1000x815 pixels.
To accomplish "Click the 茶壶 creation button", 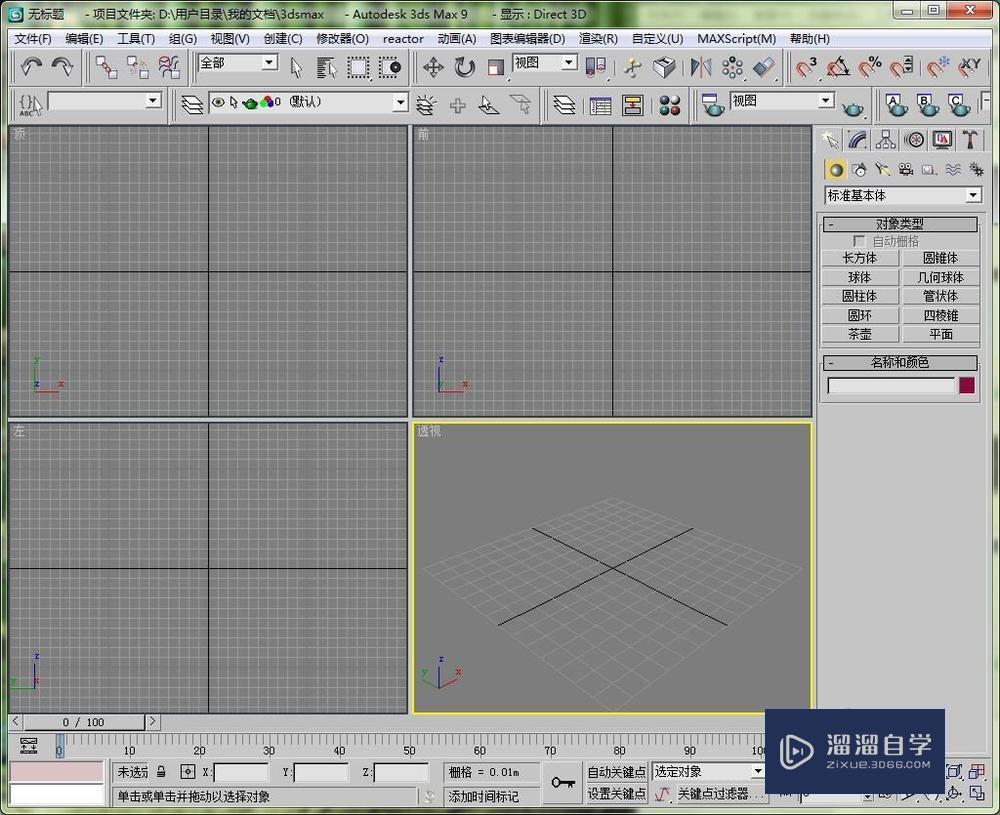I will [x=859, y=334].
